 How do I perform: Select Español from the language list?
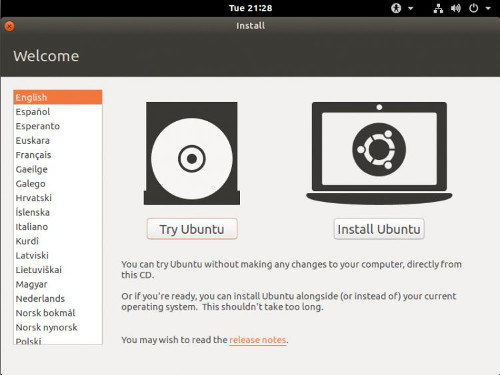[58, 112]
